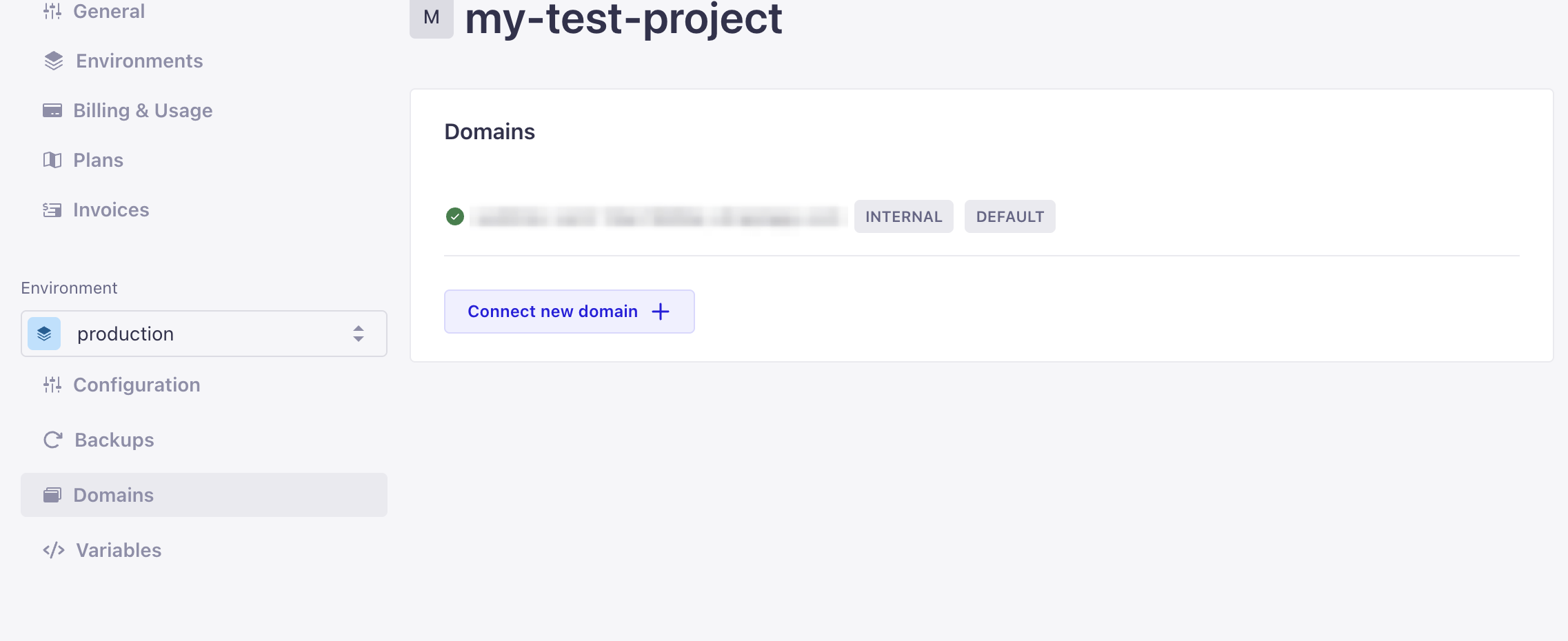Image resolution: width=1568 pixels, height=641 pixels.
Task: Open the production environment dropdown
Action: [x=204, y=334]
